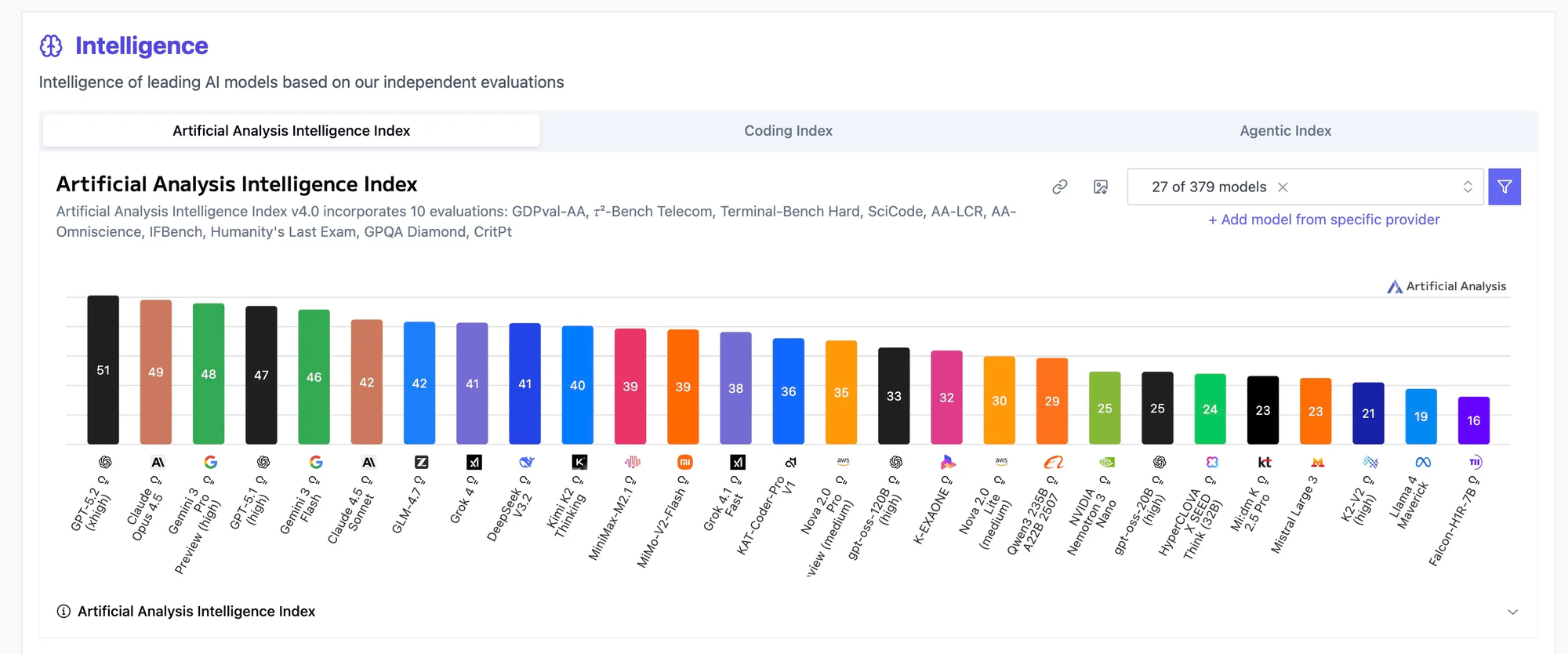Click the xAI logo under Grok 4.1 Fast
Image resolution: width=1568 pixels, height=654 pixels.
(738, 463)
